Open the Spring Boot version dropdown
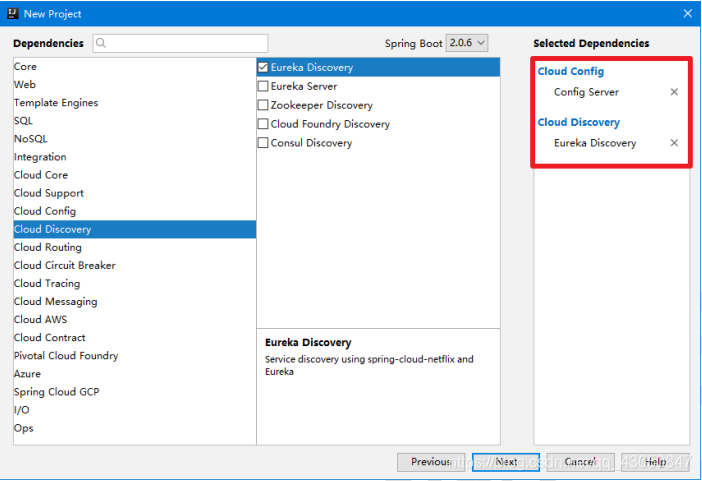 (467, 43)
